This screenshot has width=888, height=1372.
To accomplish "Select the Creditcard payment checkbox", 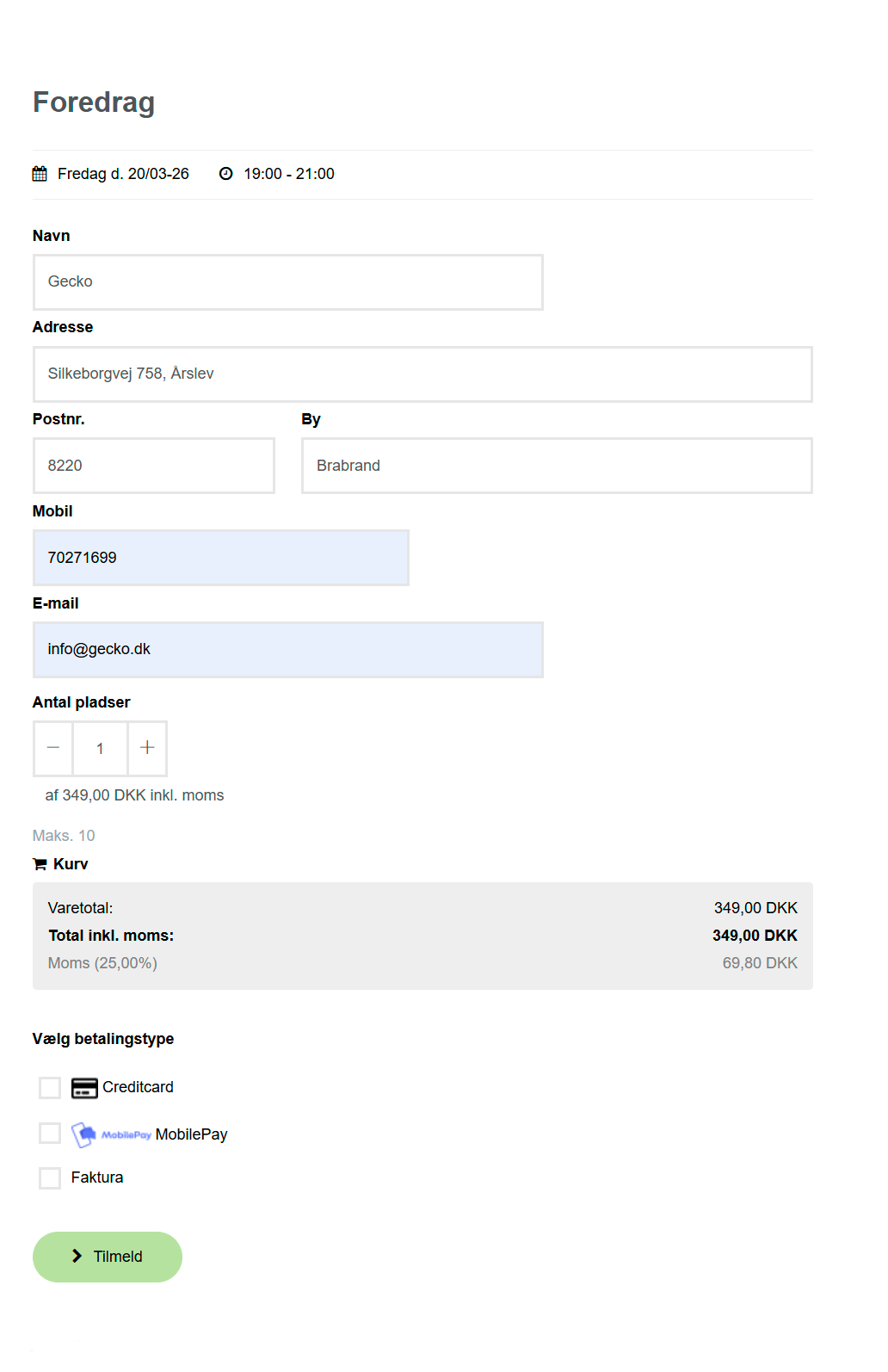I will 50,1088.
